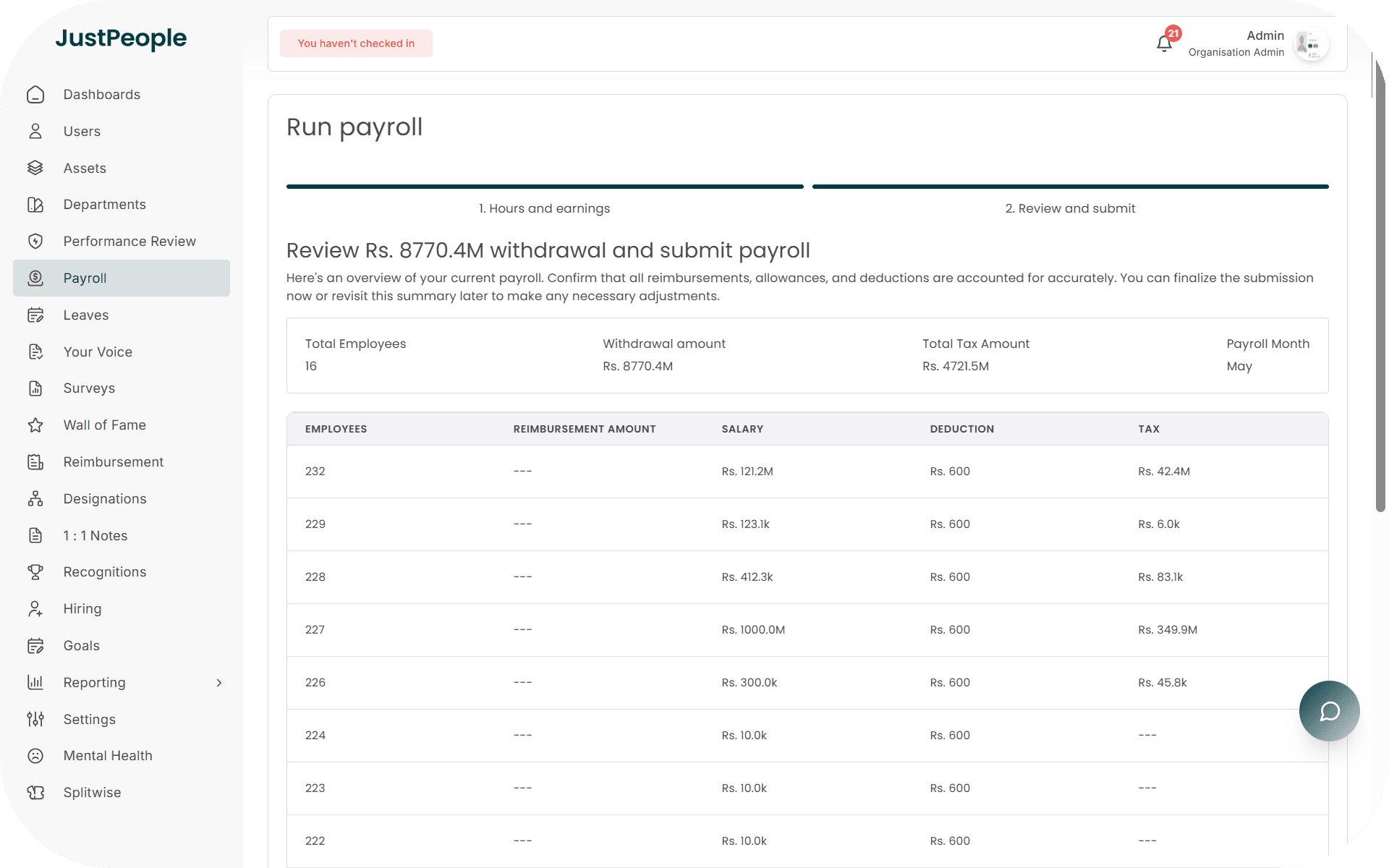This screenshot has width=1389, height=868.
Task: Click the Wall of Fame star icon
Action: (35, 425)
